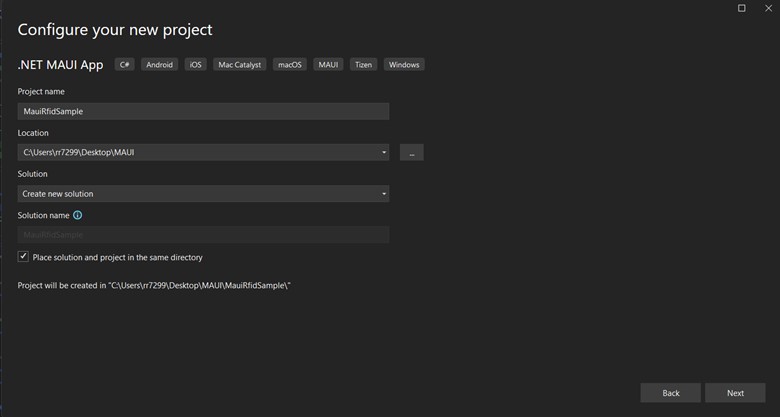Viewport: 780px width, 417px height.
Task: Click the disabled Solution name field
Action: click(203, 235)
